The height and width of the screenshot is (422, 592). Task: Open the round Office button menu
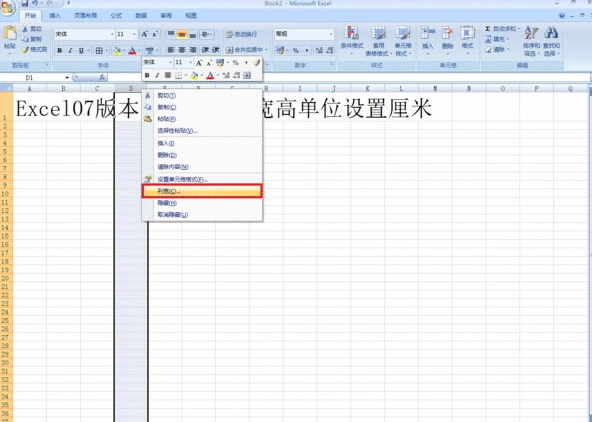click(8, 8)
